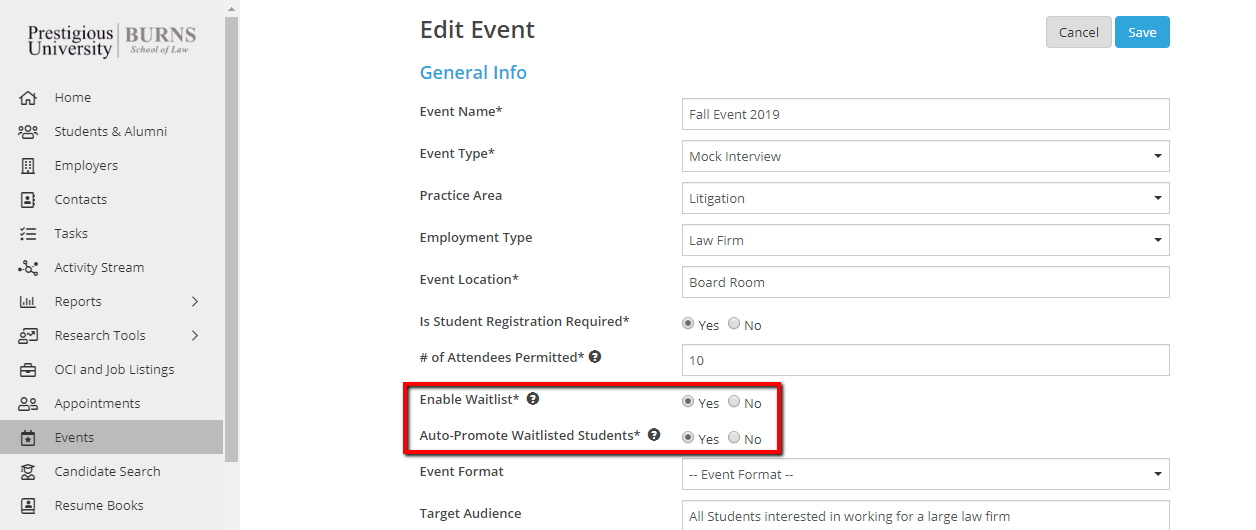Screen dimensions: 1256x530
Task: Click the Save button
Action: tap(1142, 32)
